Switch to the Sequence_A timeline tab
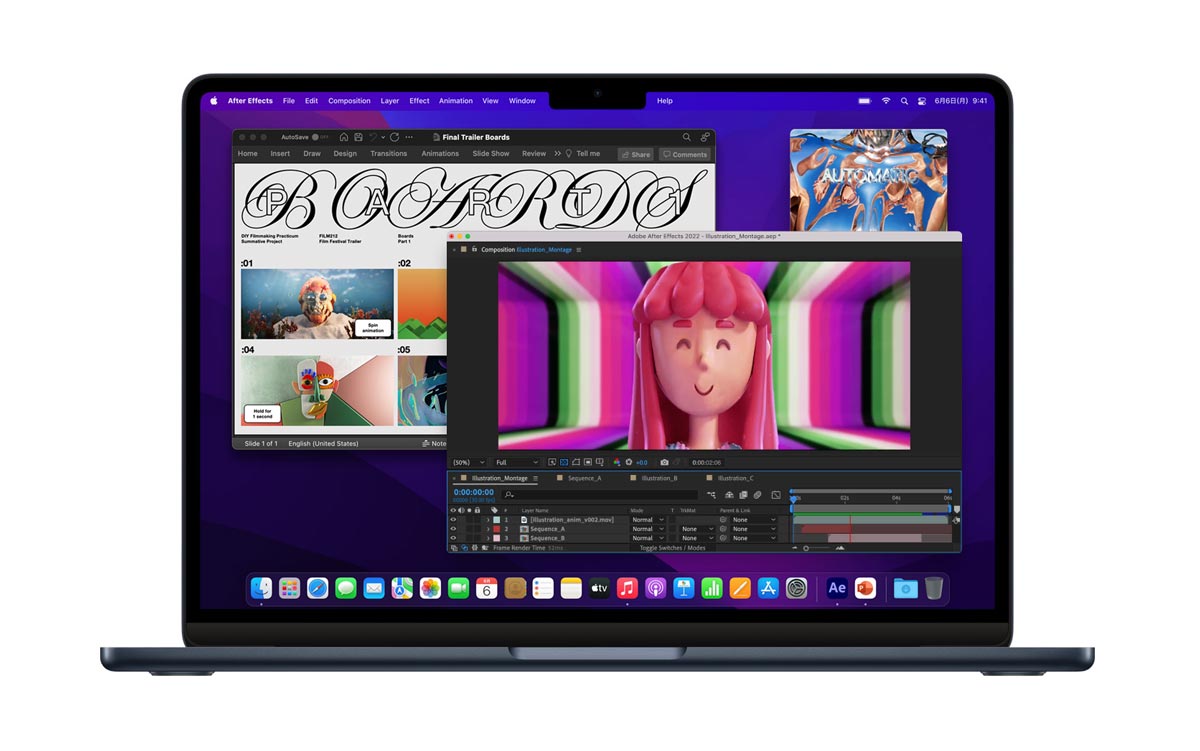Screen dimensions: 1200x751 pos(585,478)
